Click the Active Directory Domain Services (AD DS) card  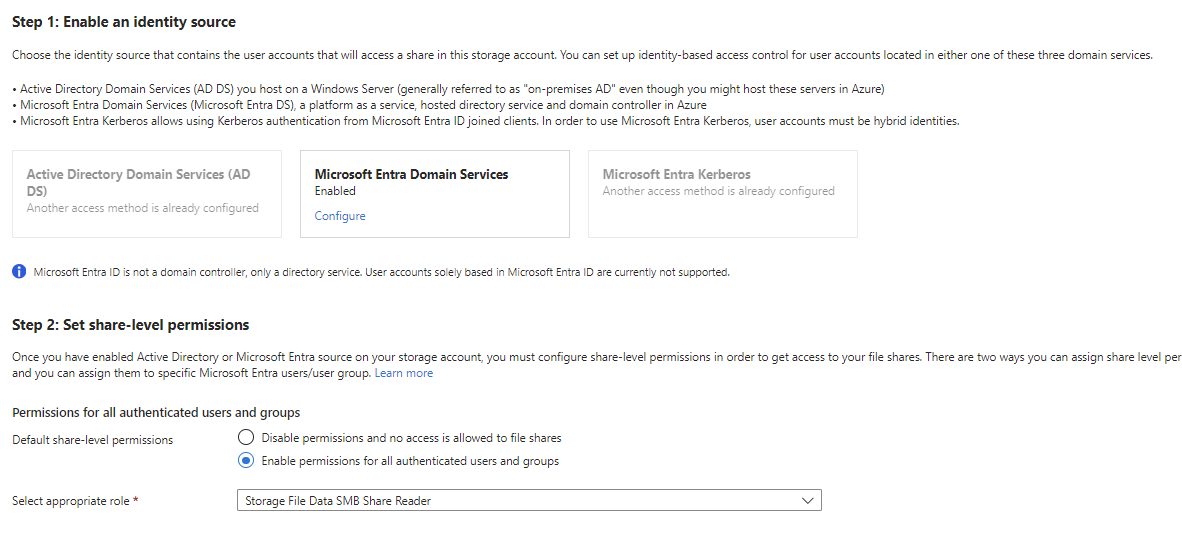click(147, 194)
